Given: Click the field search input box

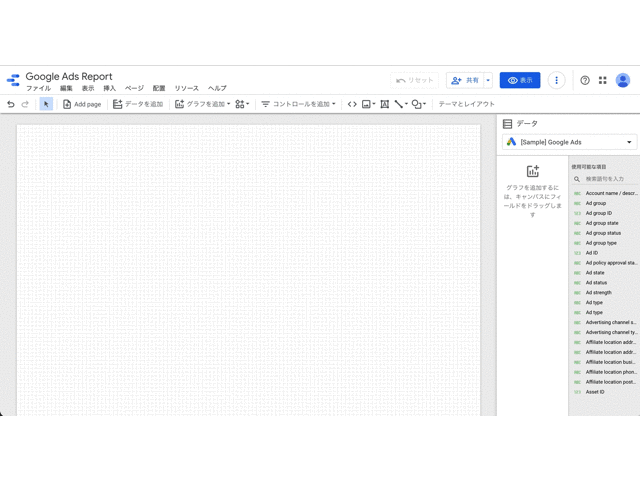Looking at the screenshot, I should 610,179.
